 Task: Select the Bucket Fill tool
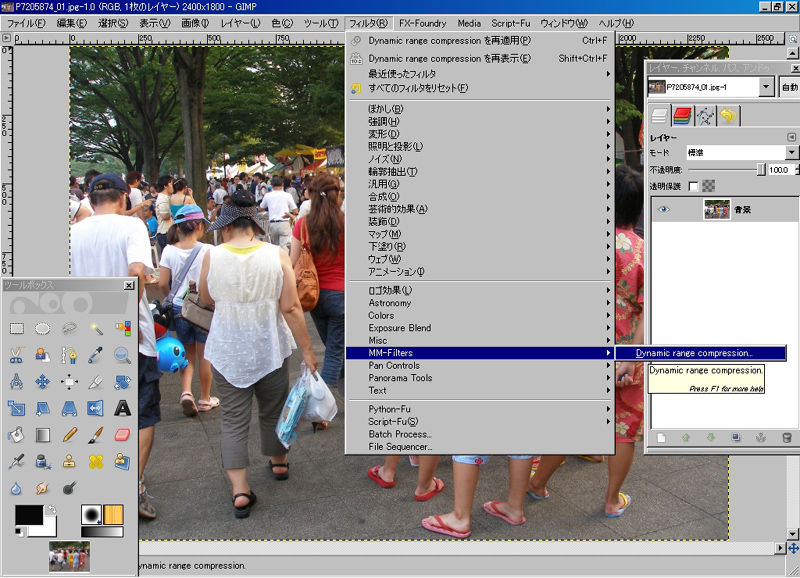point(17,435)
